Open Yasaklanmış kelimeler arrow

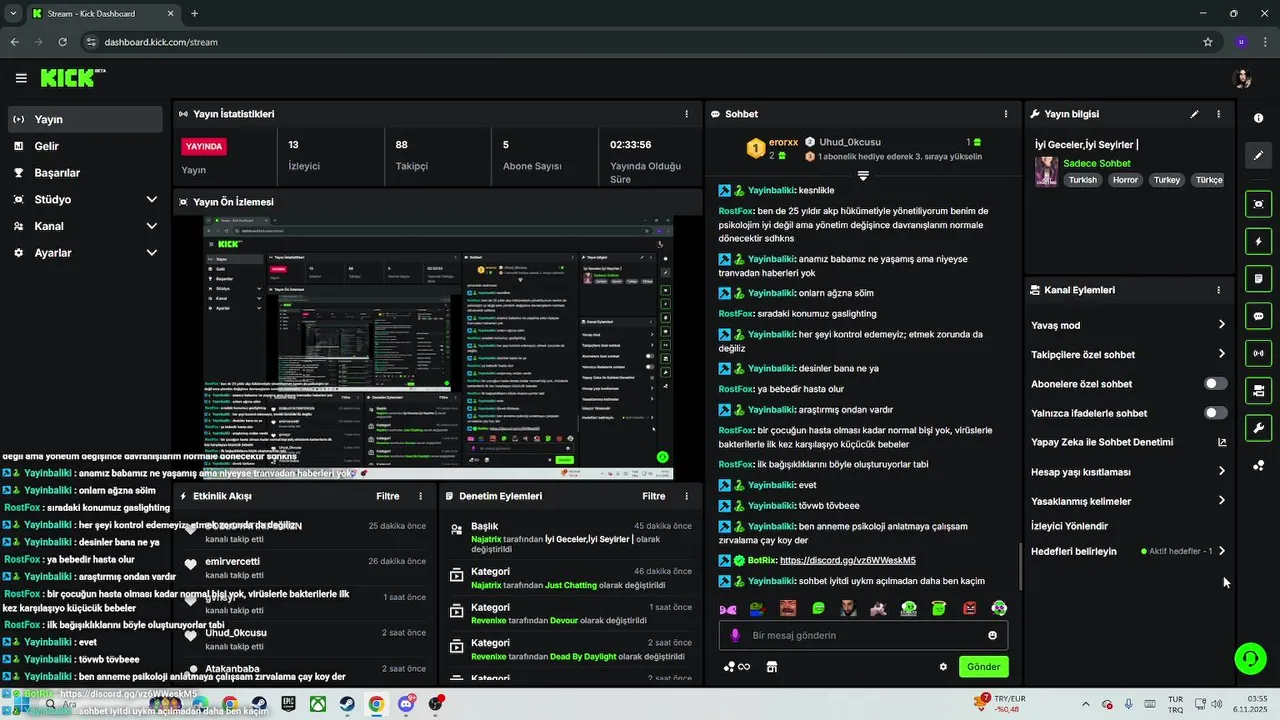[x=1221, y=500]
